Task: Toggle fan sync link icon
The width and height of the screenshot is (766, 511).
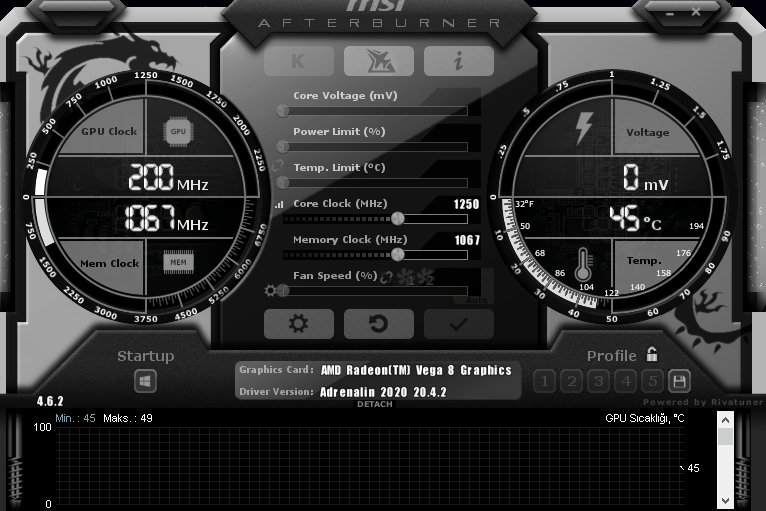Action: 386,277
